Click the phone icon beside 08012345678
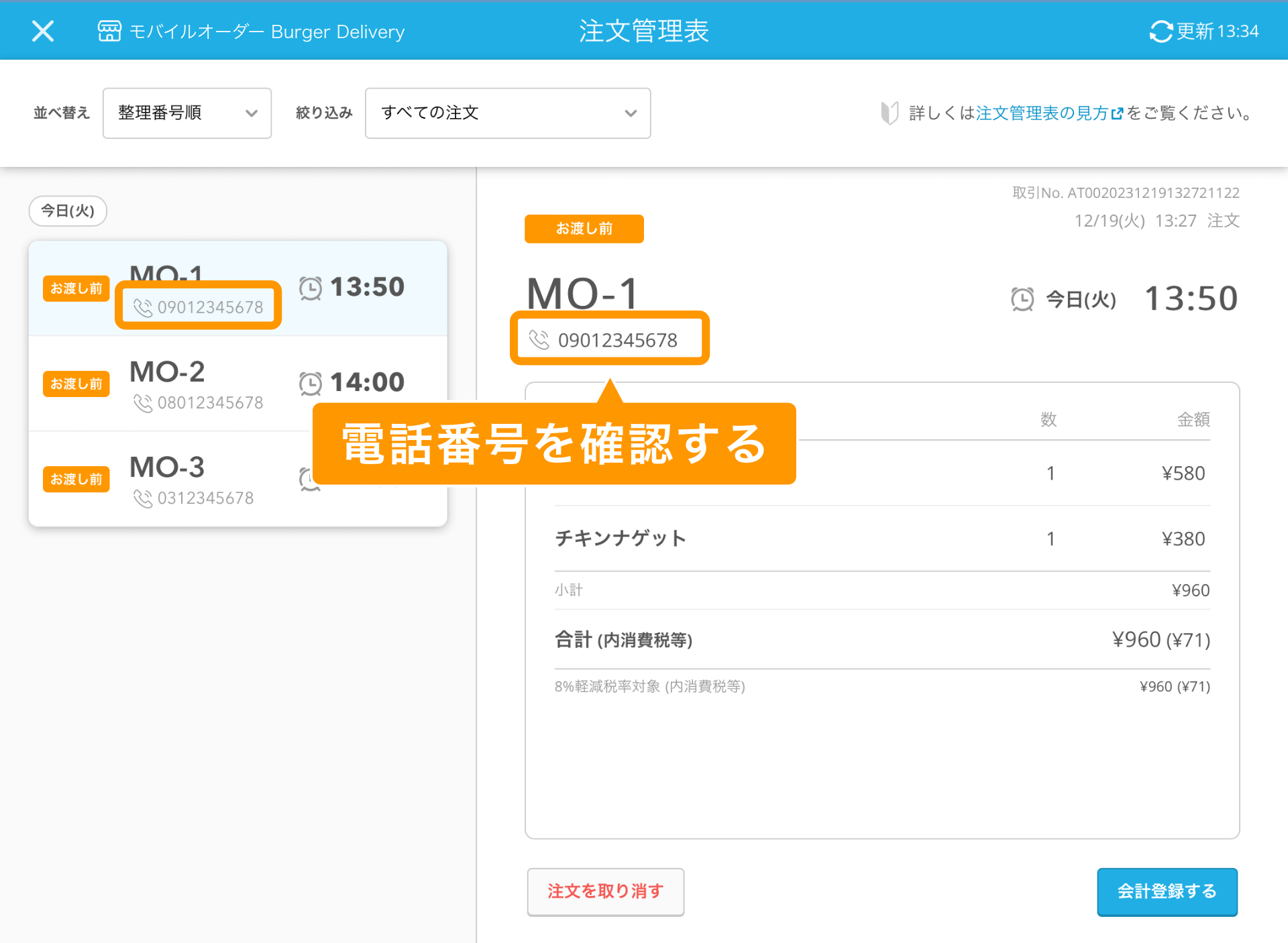 click(143, 402)
